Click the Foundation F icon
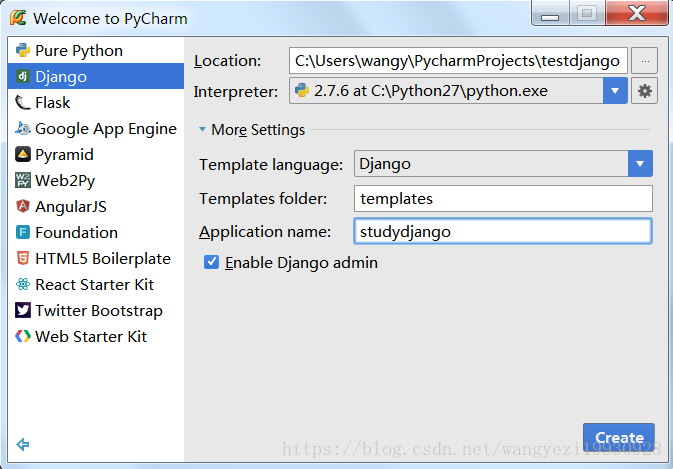This screenshot has width=673, height=469. click(22, 233)
